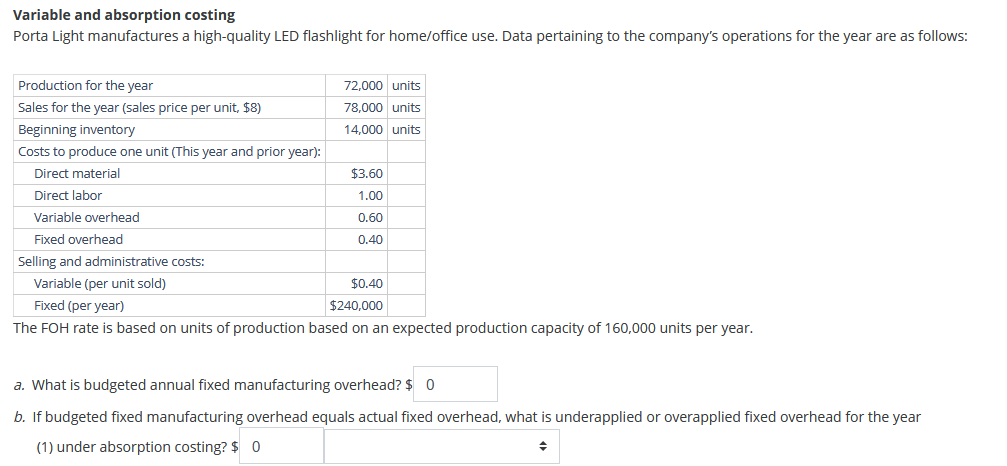Viewport: 1007px width, 466px height.
Task: Click the "Beginning inventory" row label
Action: tap(77, 130)
